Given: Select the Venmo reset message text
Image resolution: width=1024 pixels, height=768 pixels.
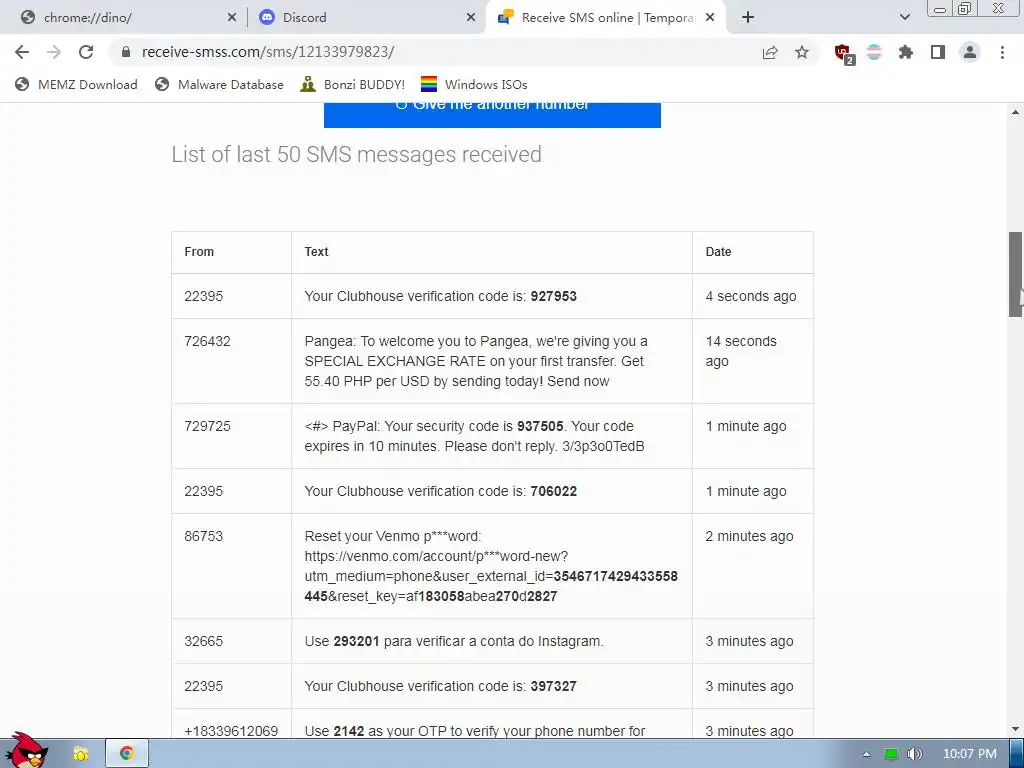Looking at the screenshot, I should [491, 566].
